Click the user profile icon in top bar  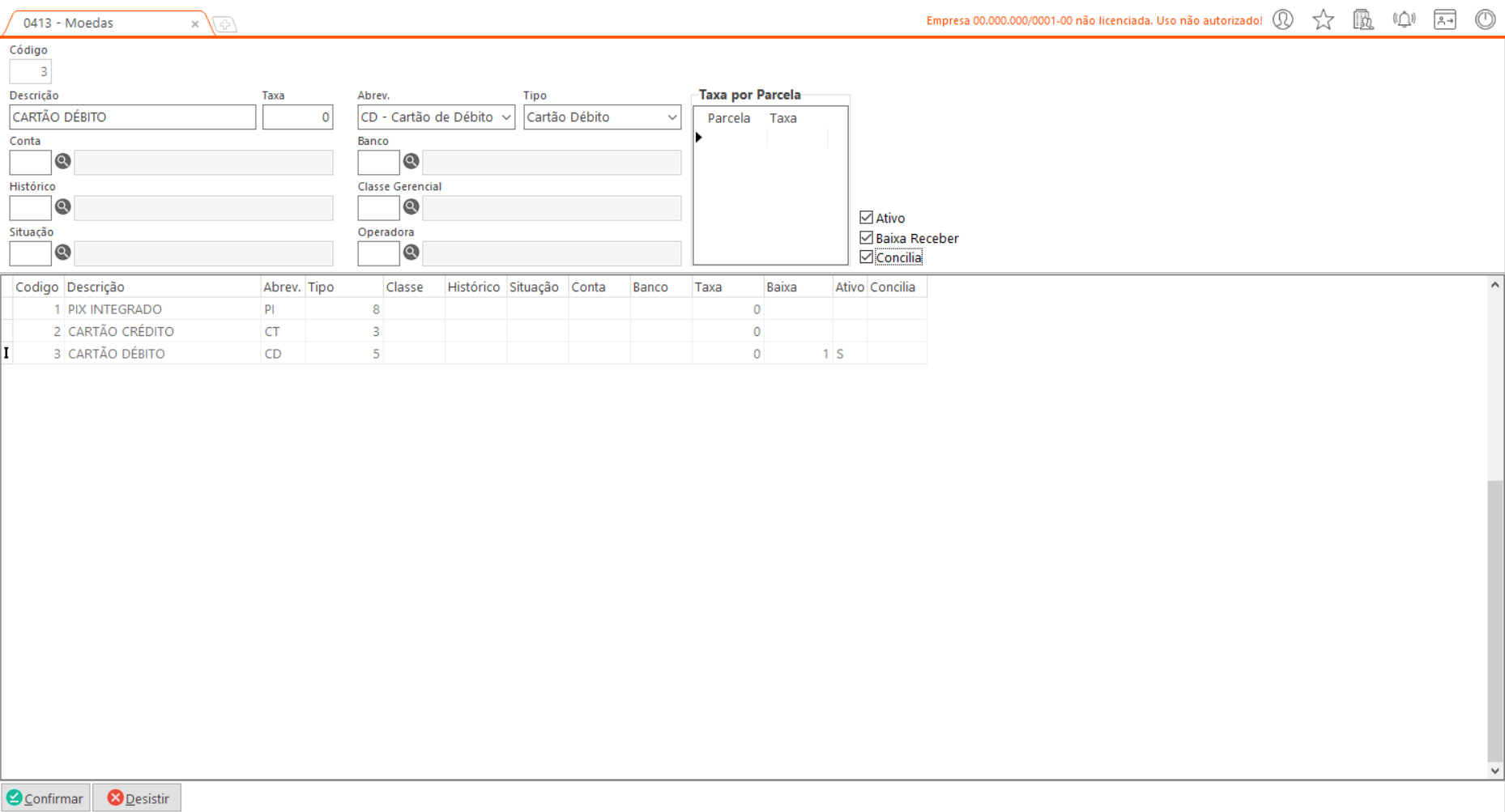coord(1282,19)
